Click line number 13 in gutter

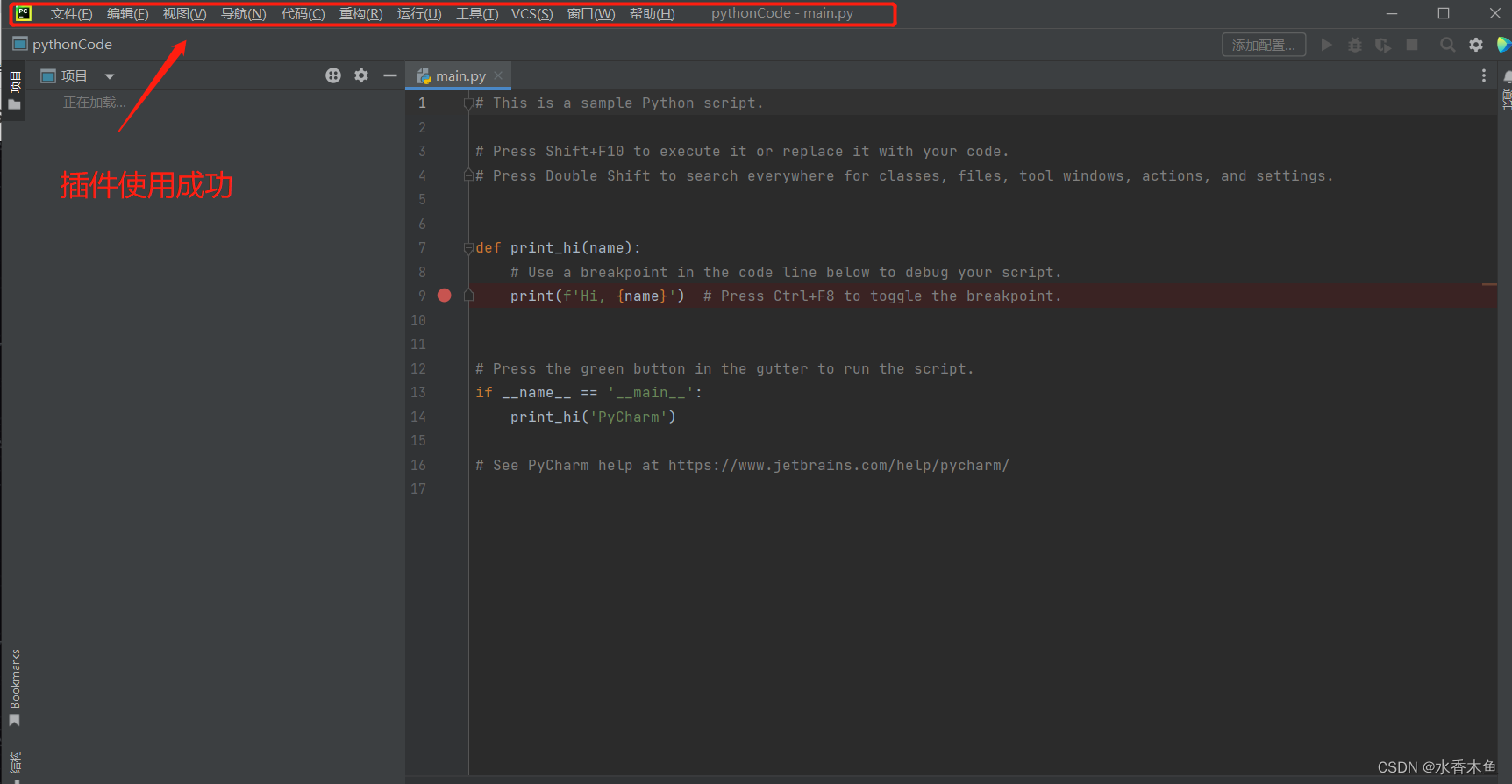[418, 392]
